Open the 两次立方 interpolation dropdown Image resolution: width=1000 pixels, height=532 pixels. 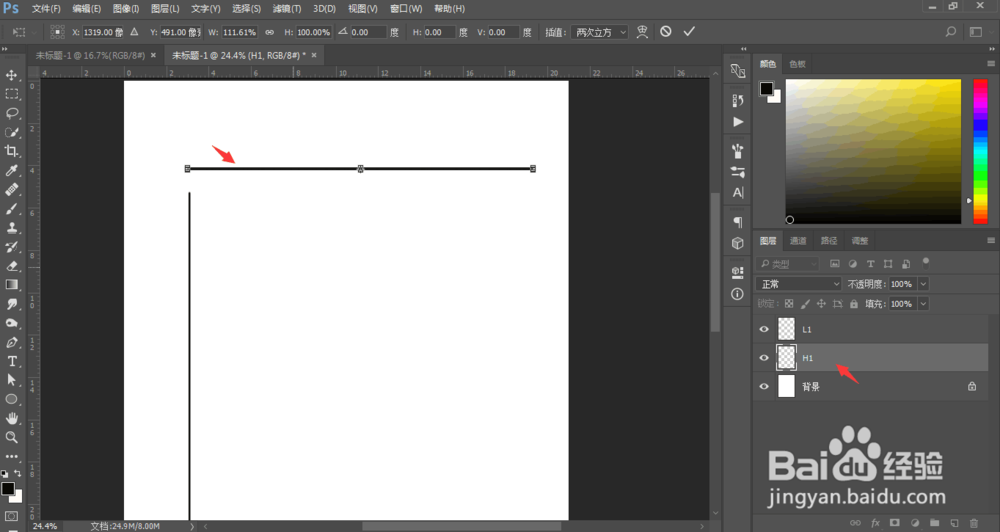598,32
